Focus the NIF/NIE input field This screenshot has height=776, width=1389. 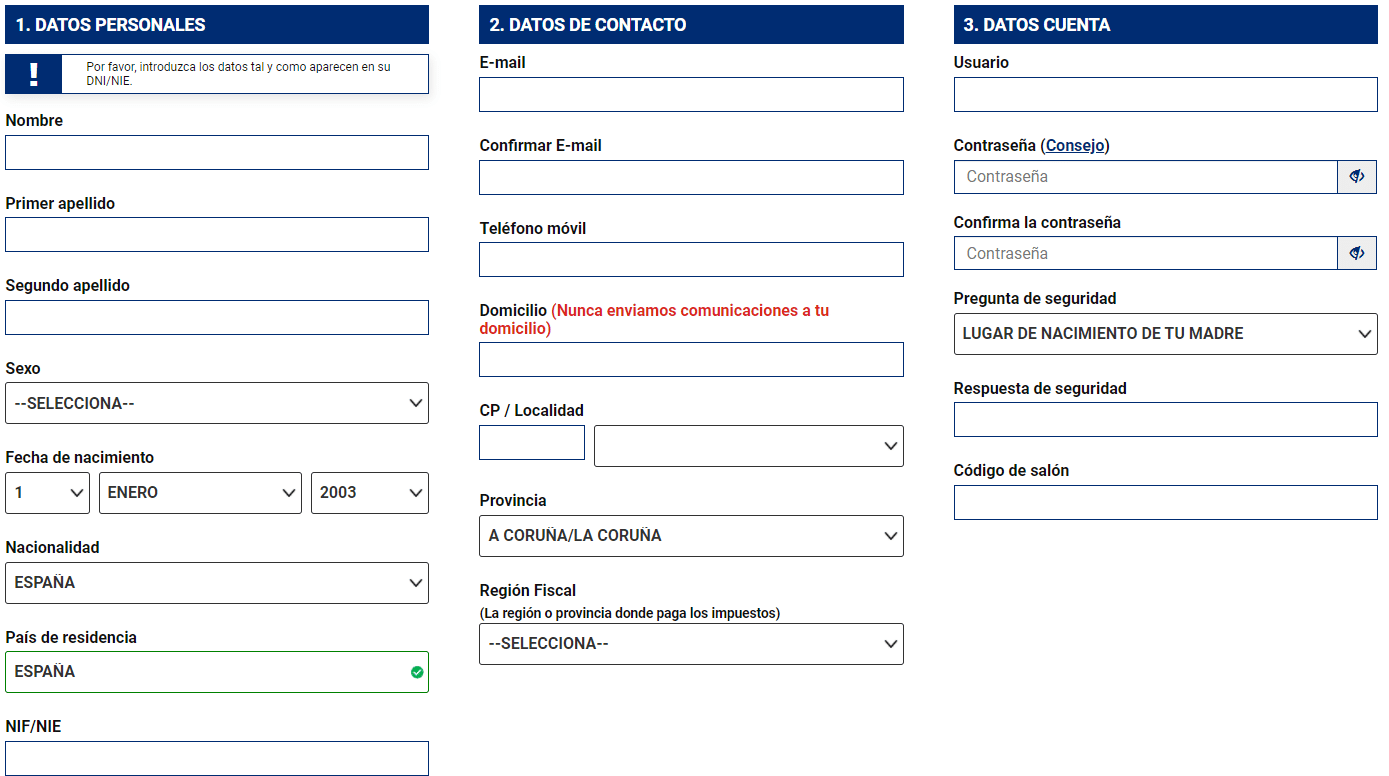tap(216, 758)
